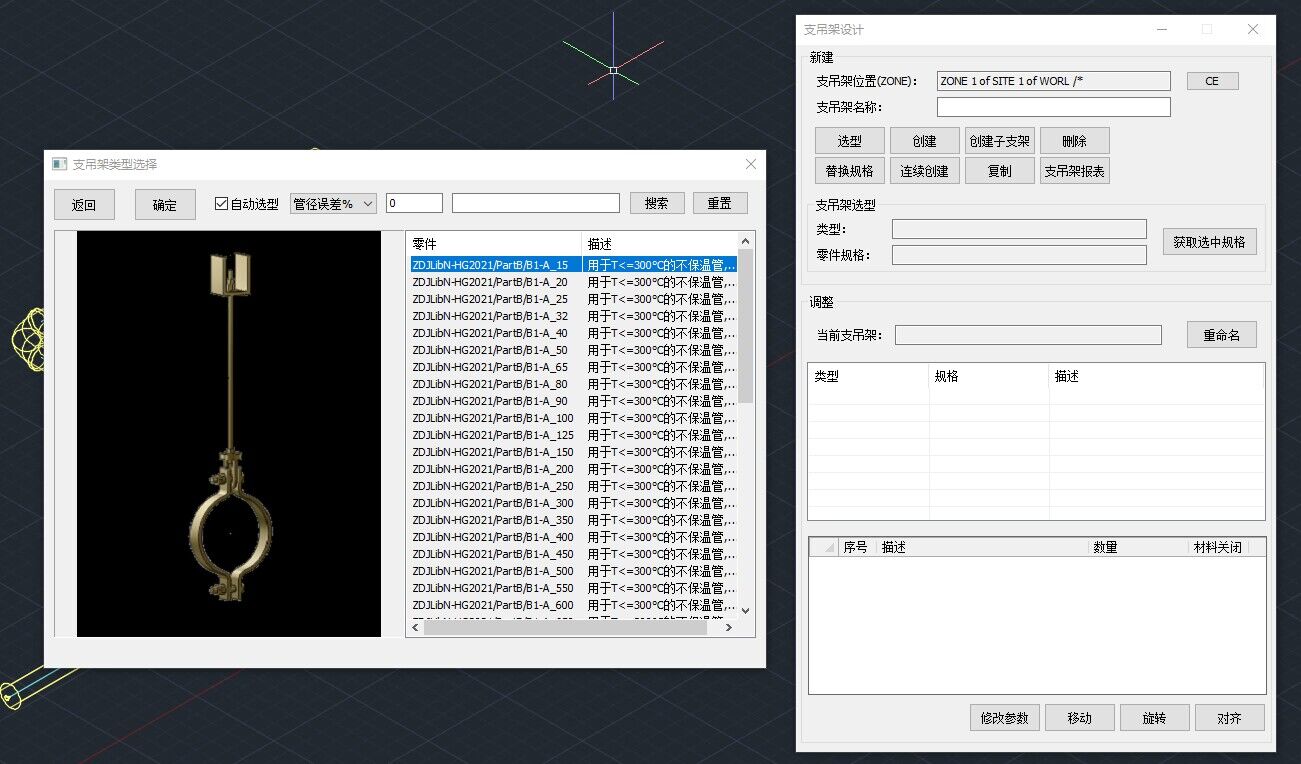1301x764 pixels.
Task: Click the 重命名 rename button
Action: pos(1221,335)
